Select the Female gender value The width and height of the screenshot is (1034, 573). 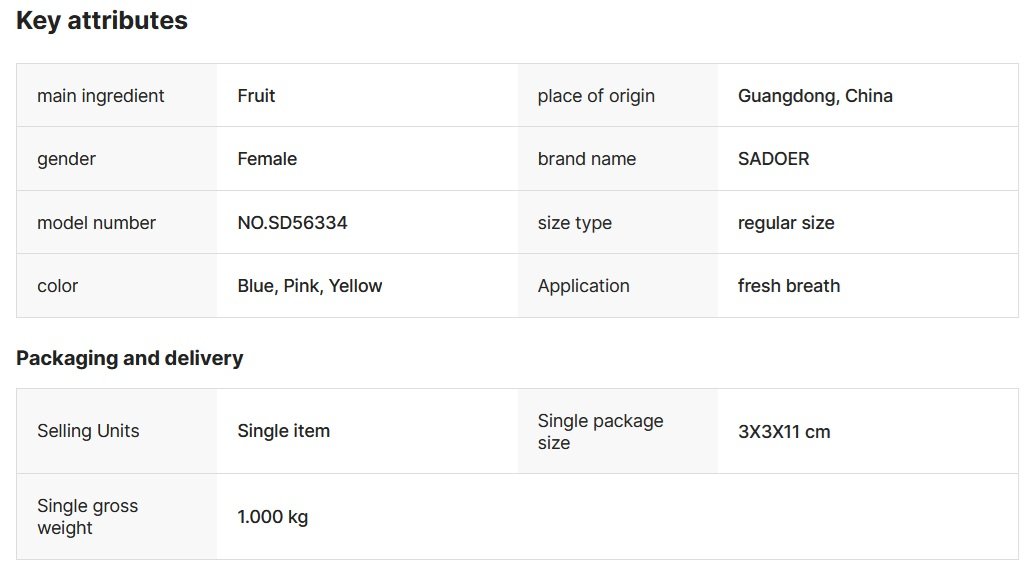[267, 159]
